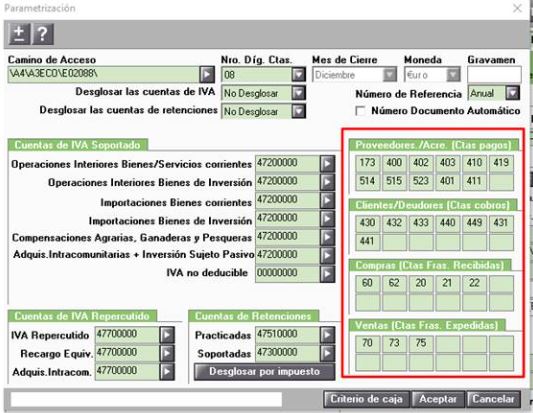Click the IVA Repercutido account field
The image size is (533, 413).
127,335
